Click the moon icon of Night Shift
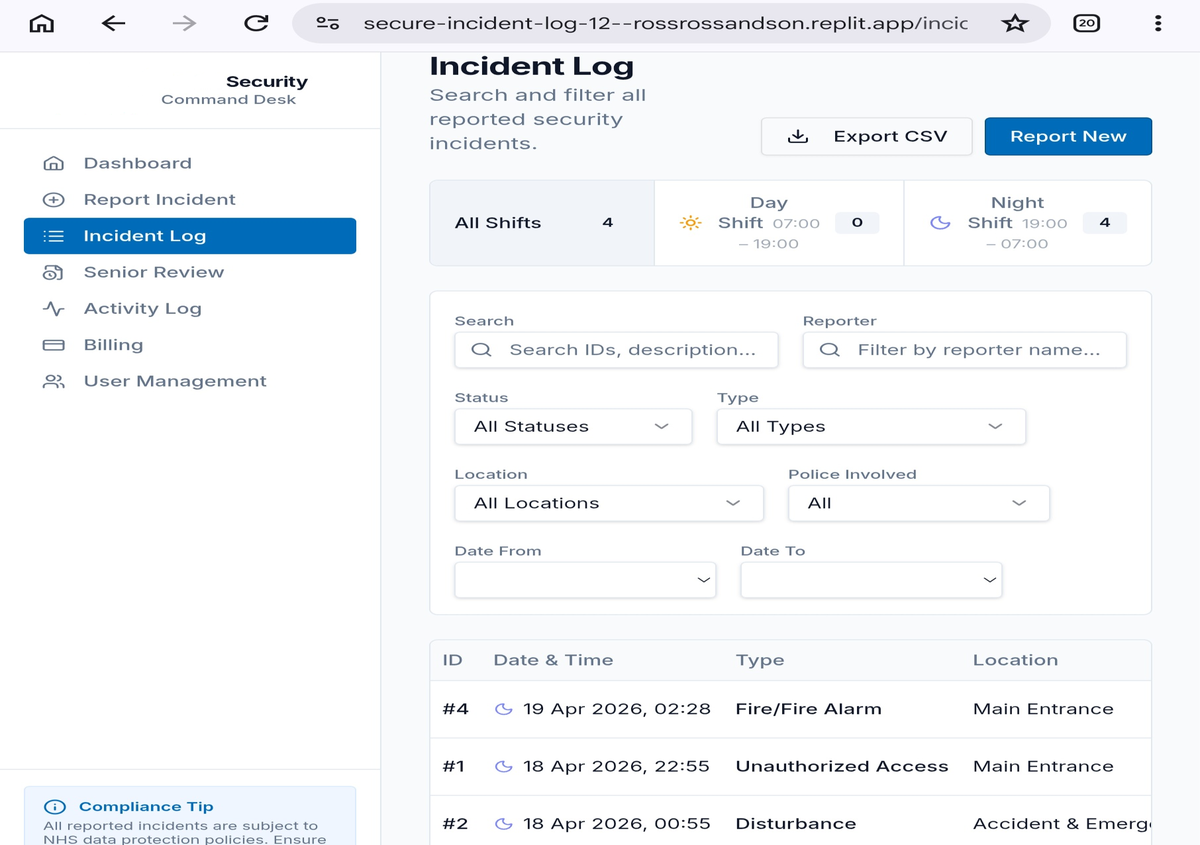 point(940,223)
